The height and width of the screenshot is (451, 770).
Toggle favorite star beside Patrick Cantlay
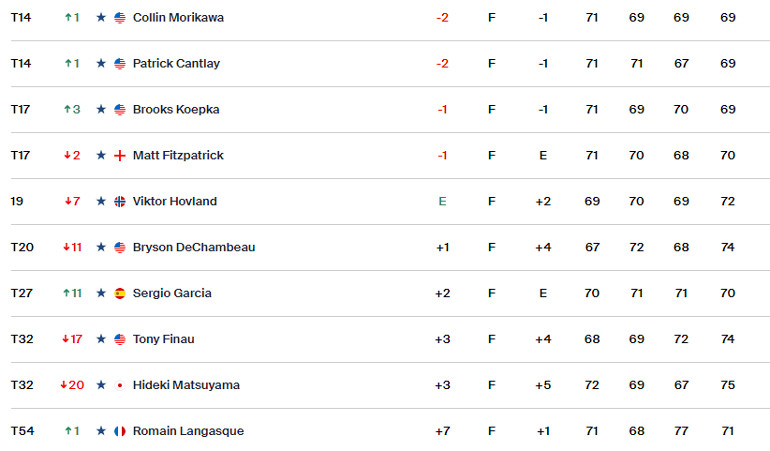pyautogui.click(x=101, y=63)
